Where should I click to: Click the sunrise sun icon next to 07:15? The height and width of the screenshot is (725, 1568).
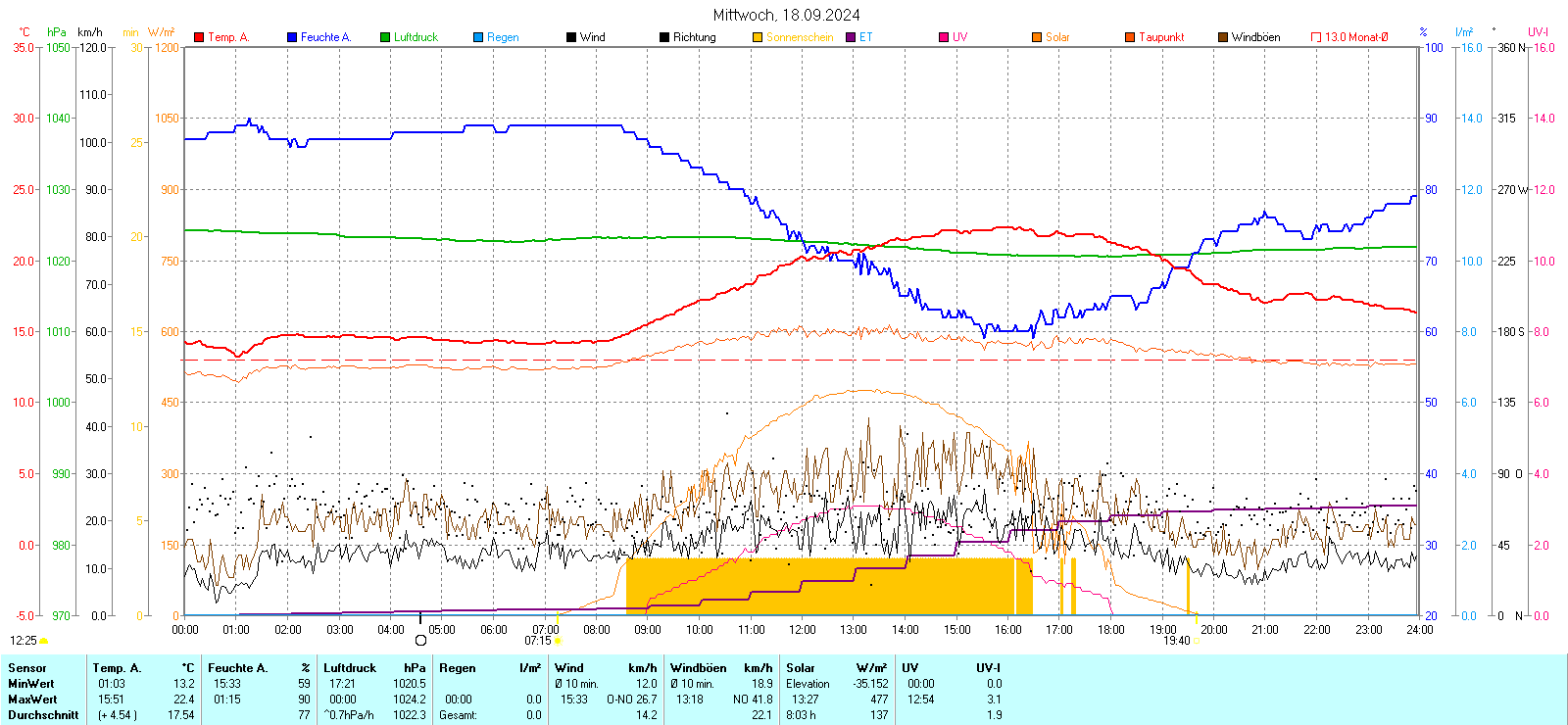click(558, 641)
